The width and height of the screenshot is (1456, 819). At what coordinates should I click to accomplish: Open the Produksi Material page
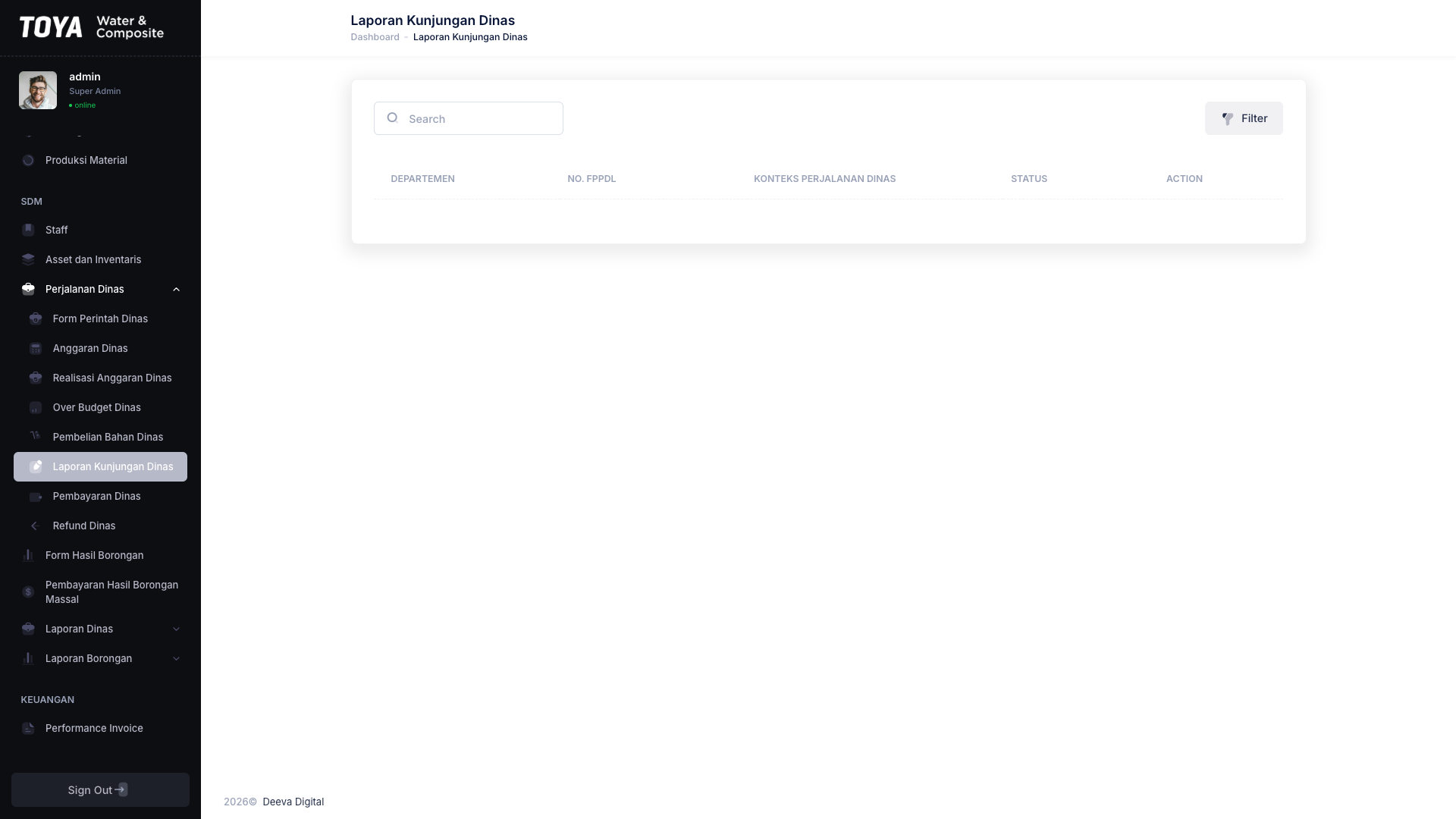click(100, 160)
